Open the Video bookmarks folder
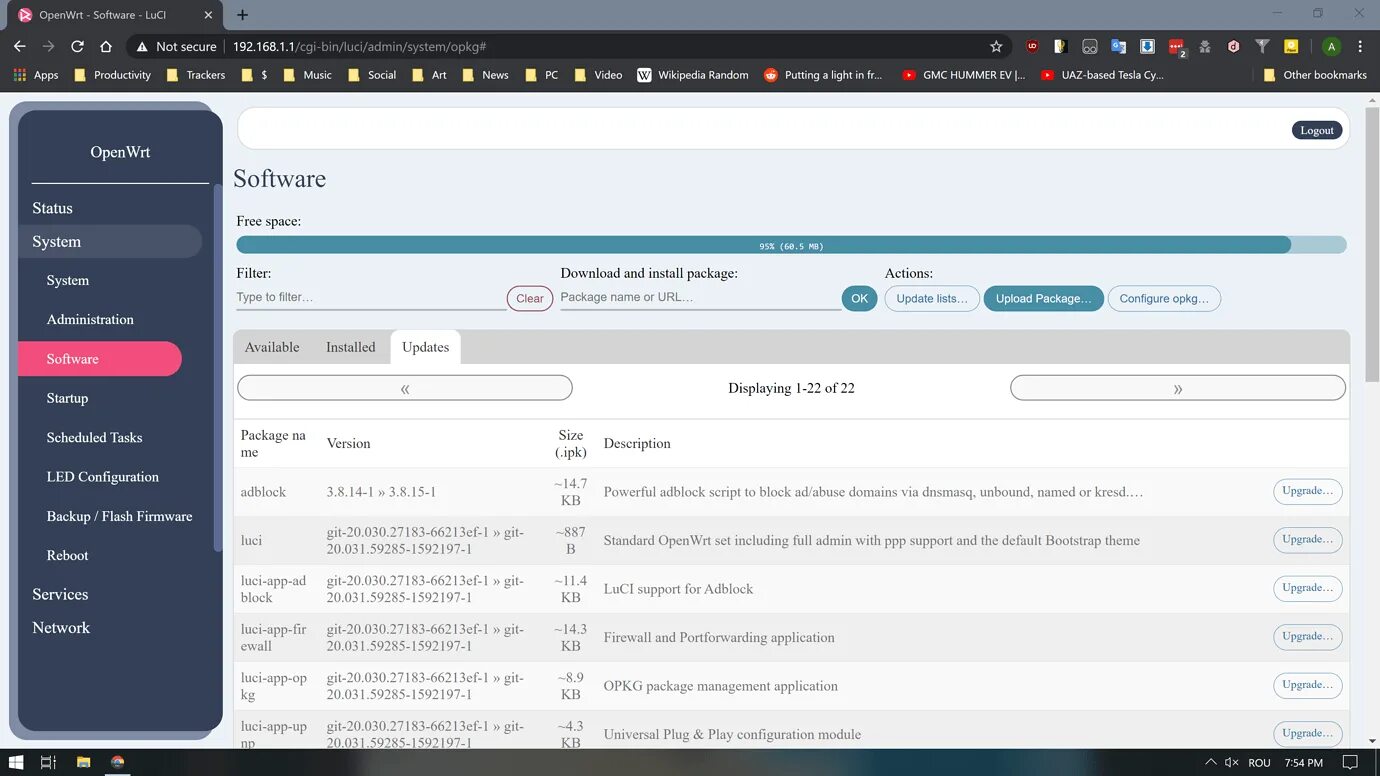This screenshot has height=776, width=1380. pyautogui.click(x=598, y=75)
